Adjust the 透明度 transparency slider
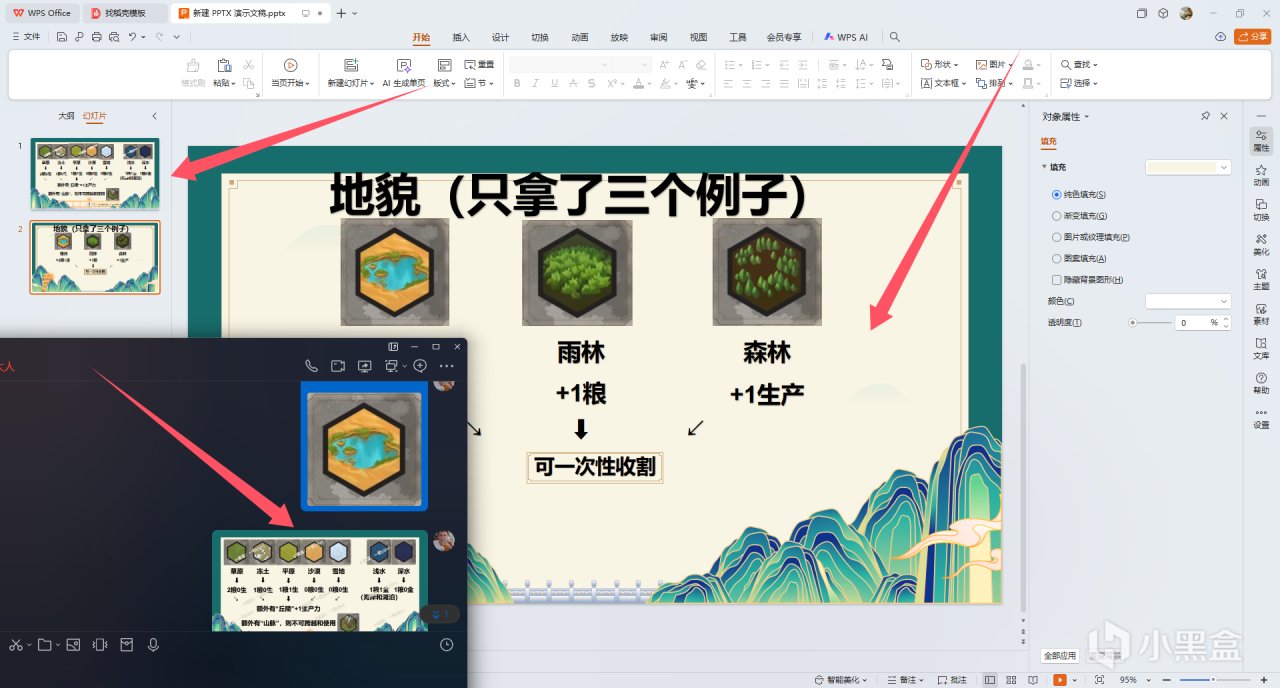 [x=1150, y=323]
